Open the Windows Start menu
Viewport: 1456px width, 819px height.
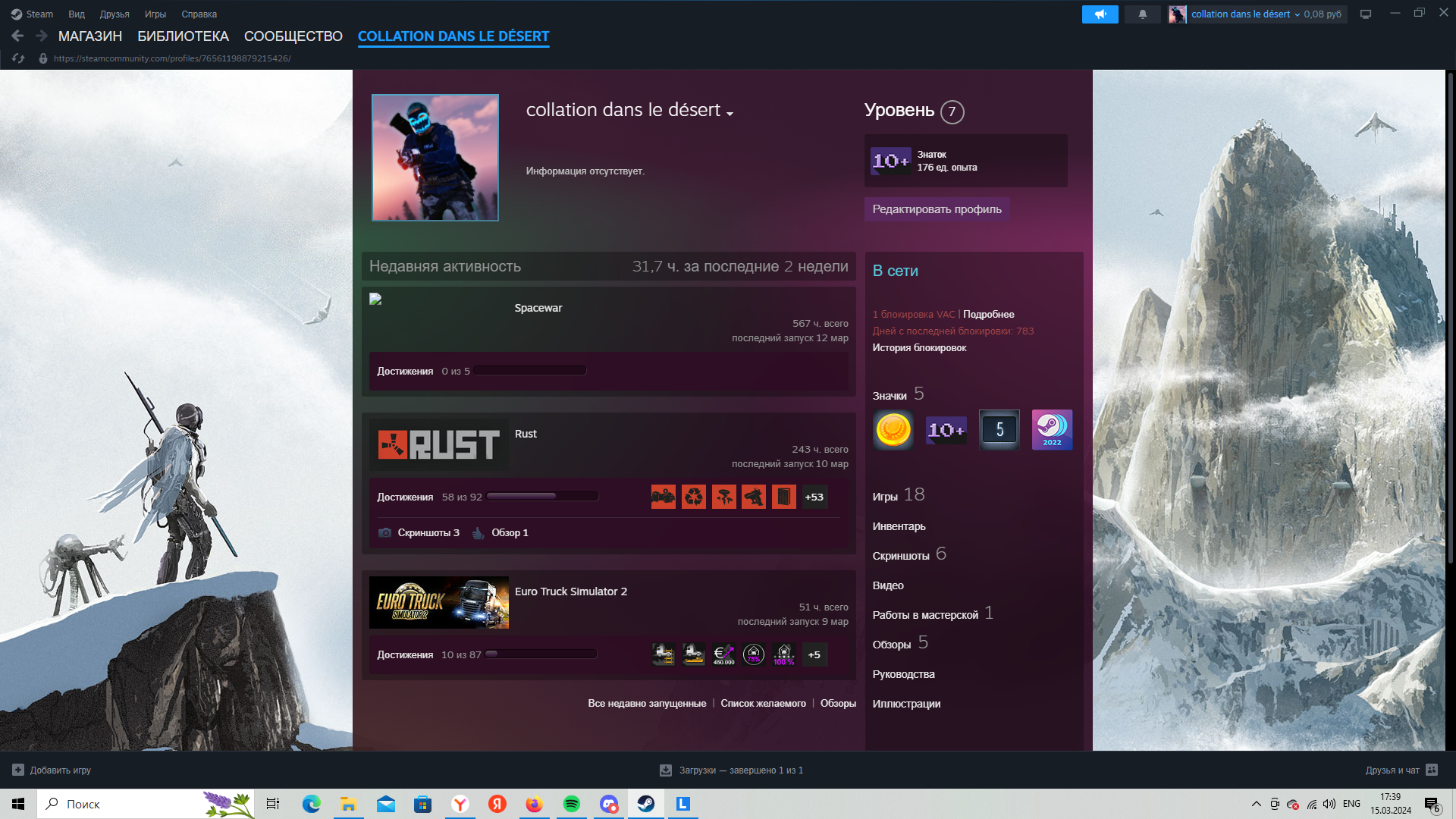point(18,804)
